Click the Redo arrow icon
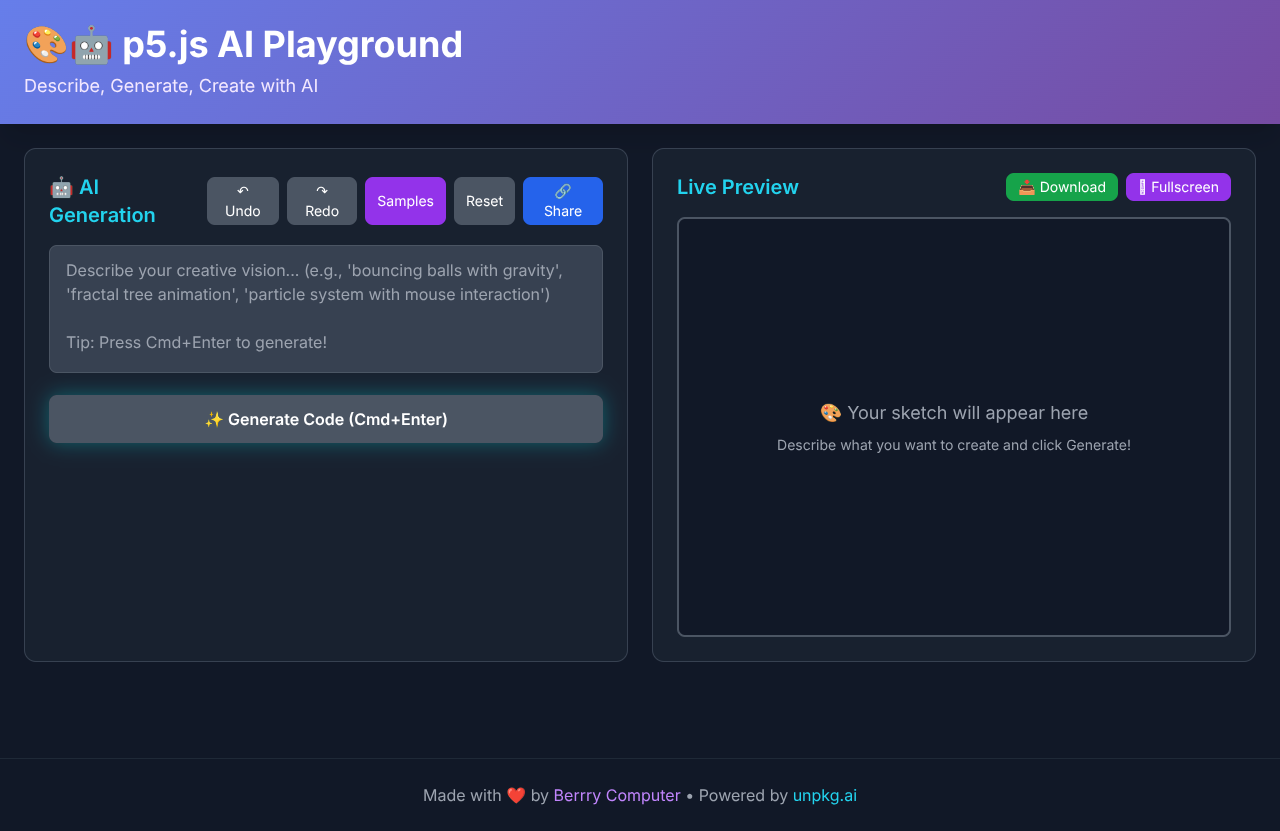The width and height of the screenshot is (1280, 831). [322, 191]
